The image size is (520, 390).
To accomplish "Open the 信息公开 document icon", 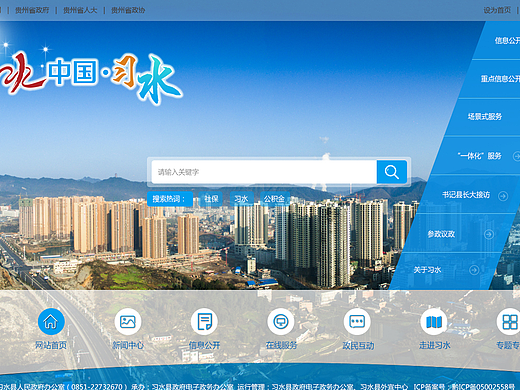I will pos(204,322).
